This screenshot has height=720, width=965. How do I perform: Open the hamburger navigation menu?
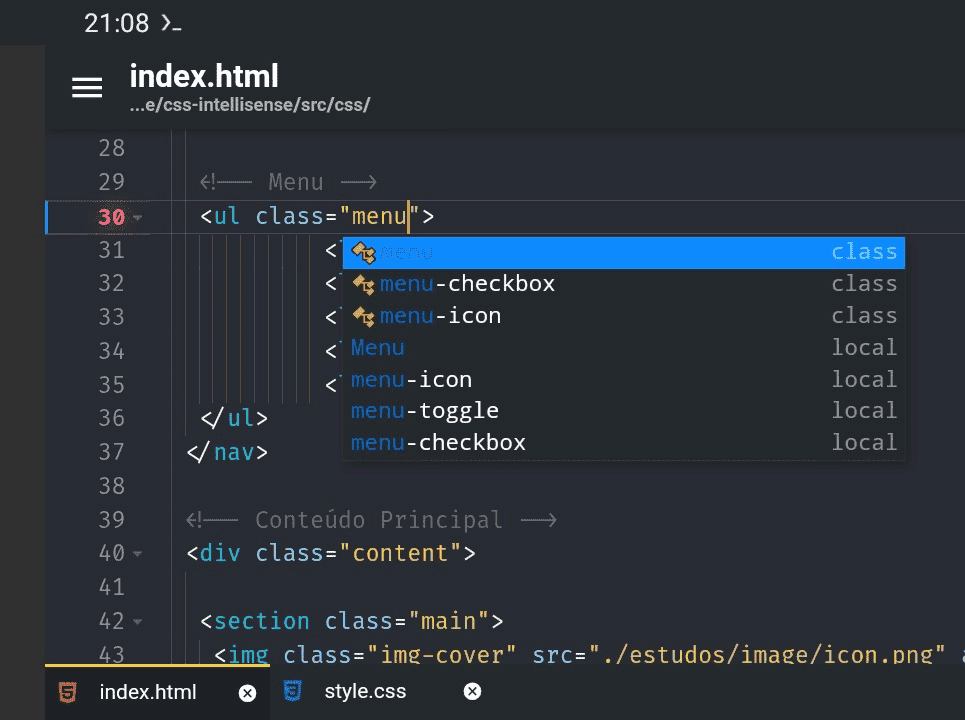87,88
